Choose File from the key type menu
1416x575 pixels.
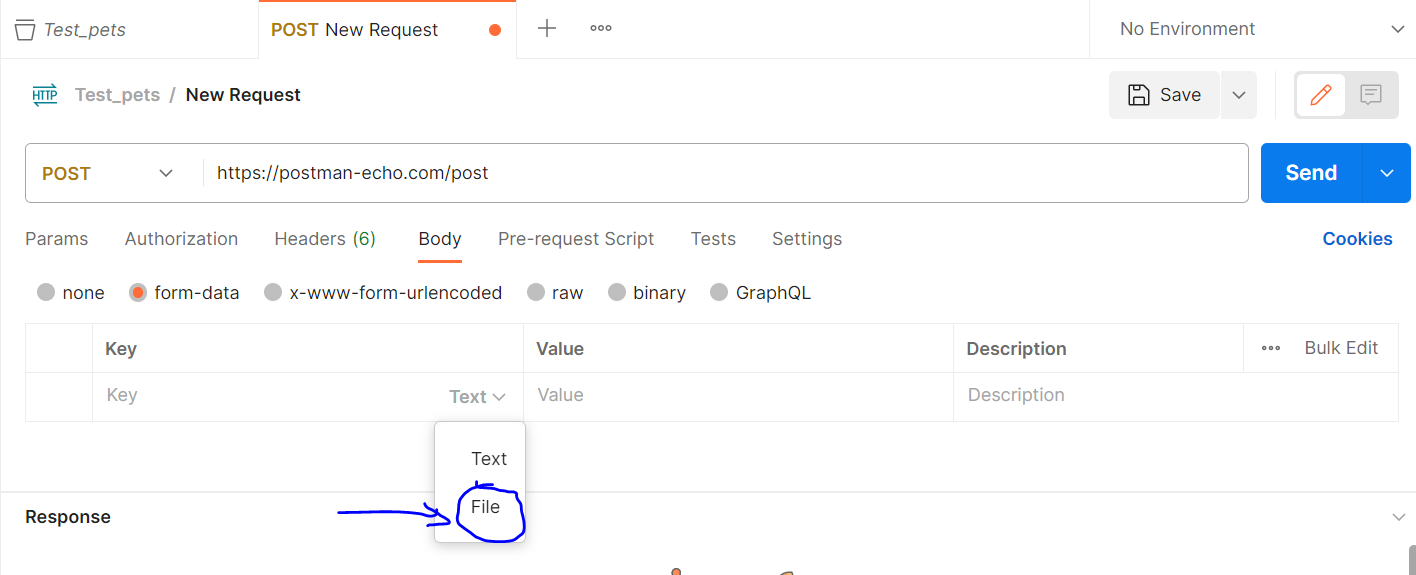(x=486, y=507)
